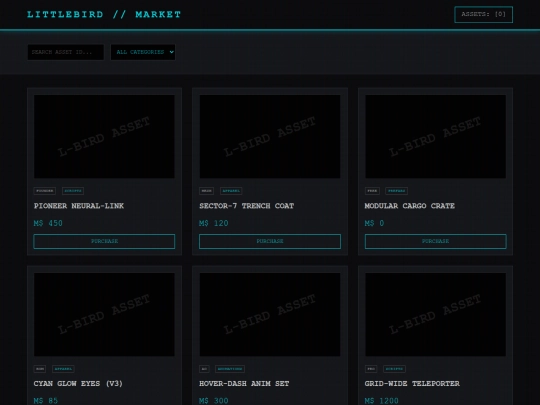This screenshot has height=405, width=540.
Task: Click the PIONEER NEURAL-LINK title
Action: pos(79,206)
